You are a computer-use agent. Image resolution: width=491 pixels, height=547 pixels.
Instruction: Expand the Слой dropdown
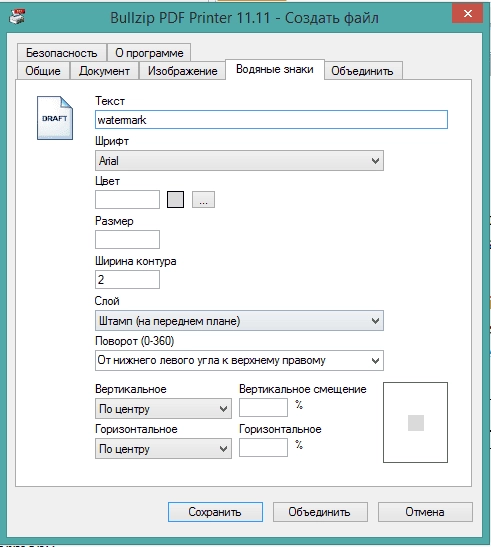tap(239, 321)
